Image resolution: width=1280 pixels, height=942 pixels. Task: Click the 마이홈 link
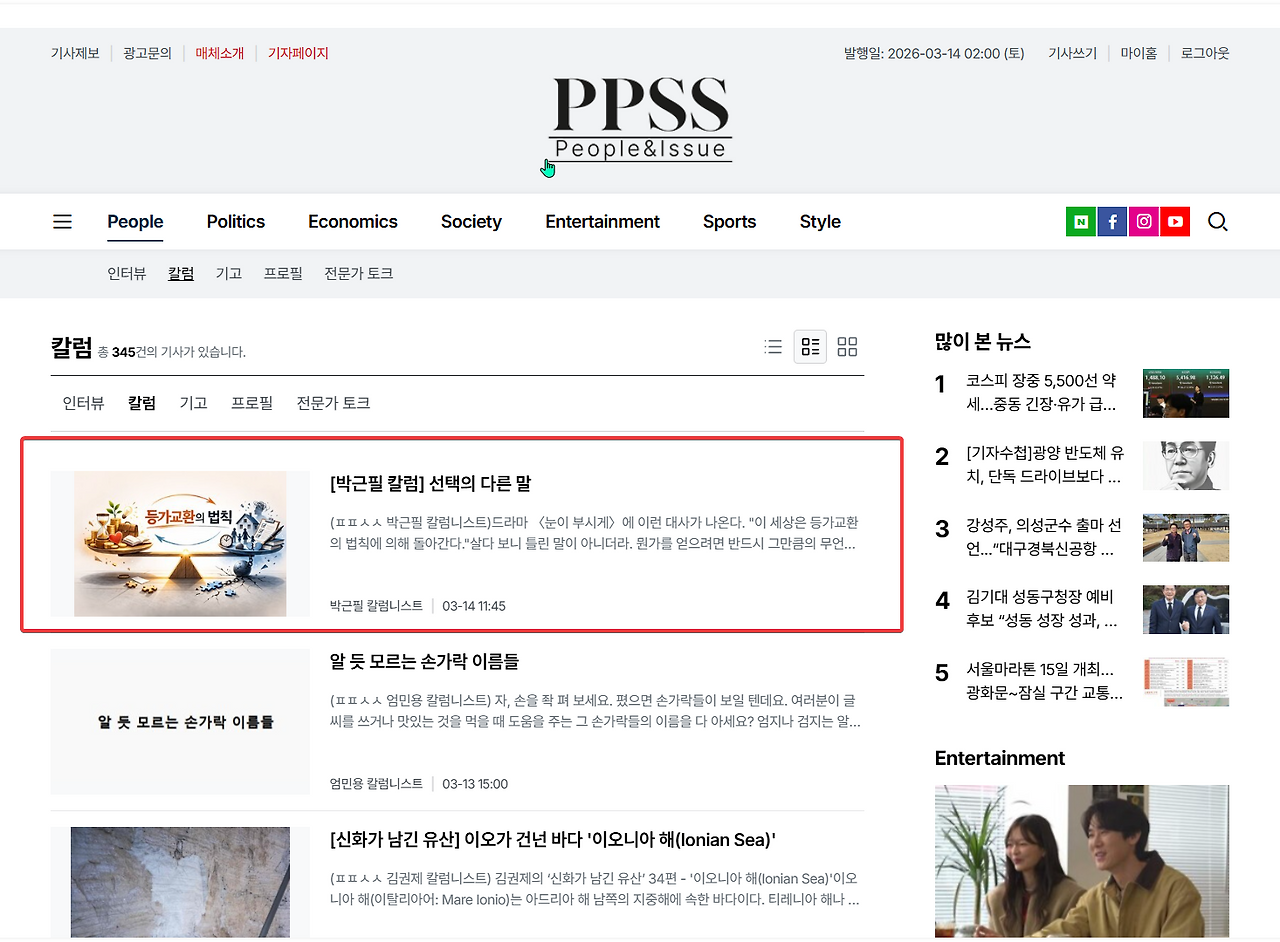click(x=1138, y=53)
